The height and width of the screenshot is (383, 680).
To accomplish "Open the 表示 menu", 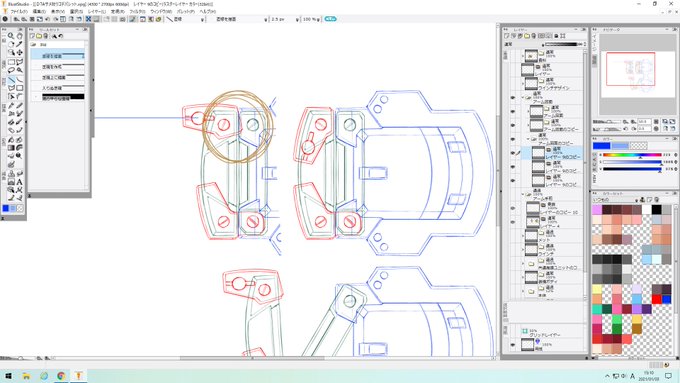I will [x=57, y=11].
